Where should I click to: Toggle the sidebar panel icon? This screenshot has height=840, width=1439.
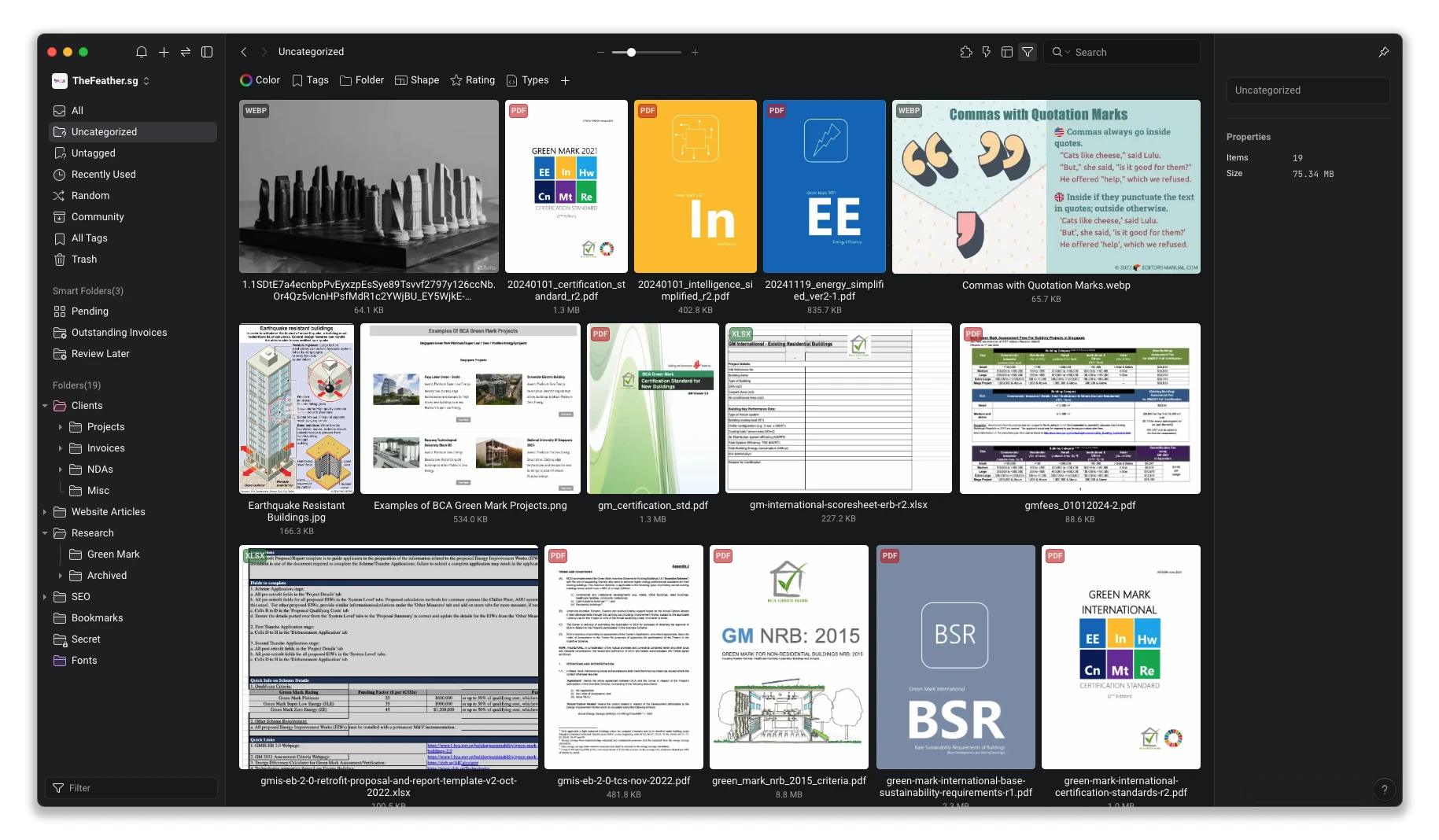pyautogui.click(x=207, y=52)
